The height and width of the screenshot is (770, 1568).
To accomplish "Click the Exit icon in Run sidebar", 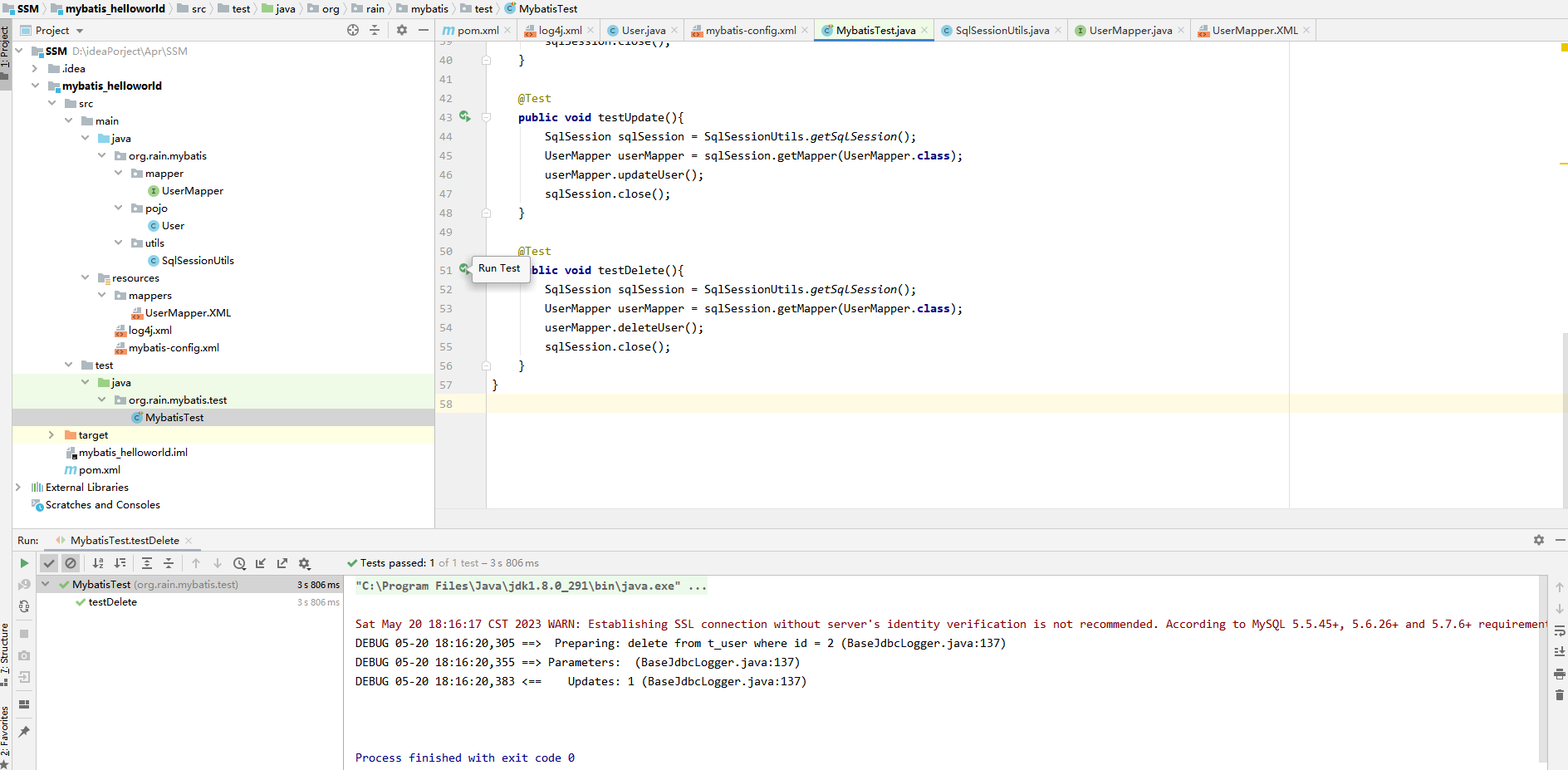I will tap(24, 677).
